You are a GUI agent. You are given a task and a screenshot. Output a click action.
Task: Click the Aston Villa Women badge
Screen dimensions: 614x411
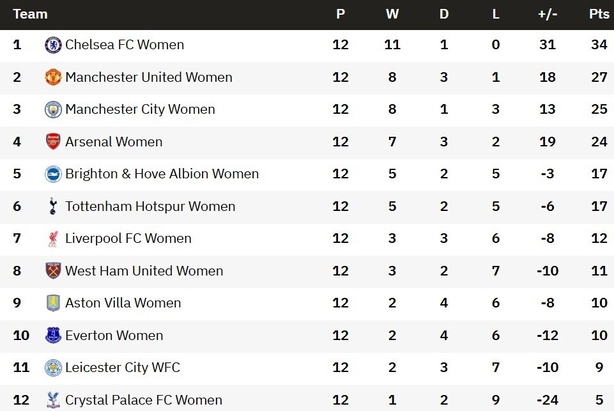[x=53, y=303]
